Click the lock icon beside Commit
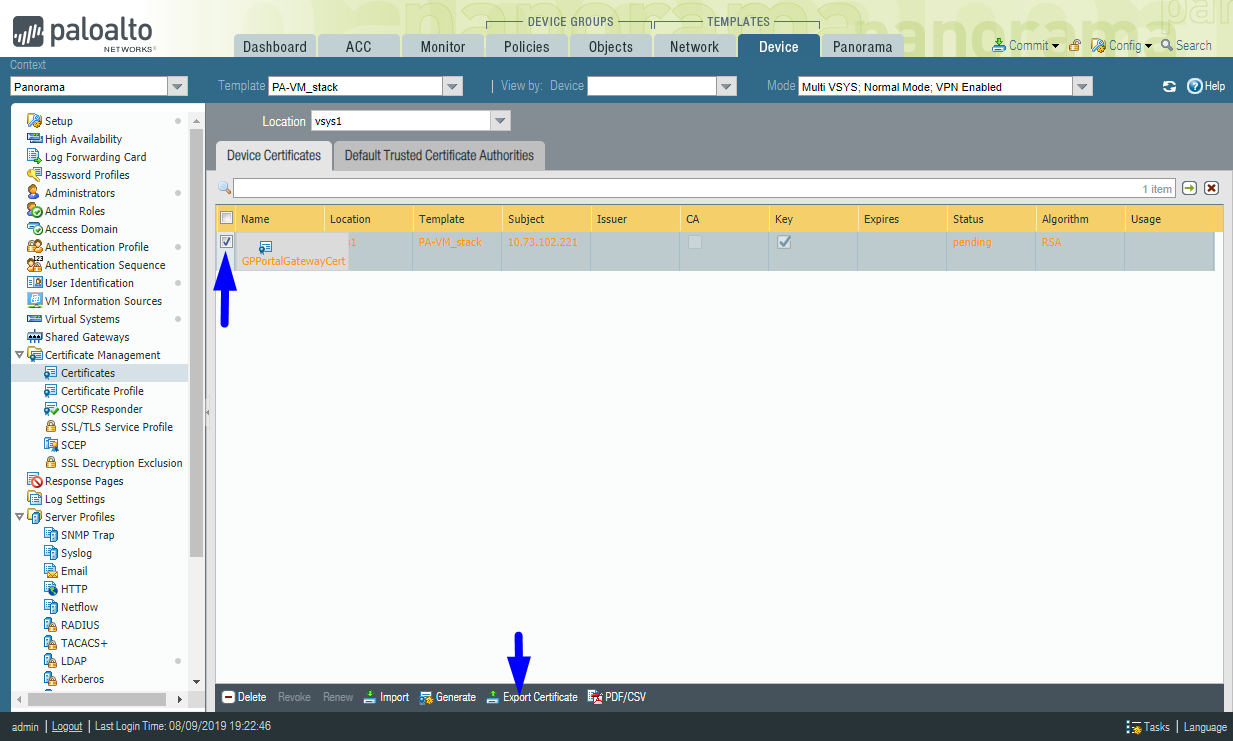 click(1075, 46)
